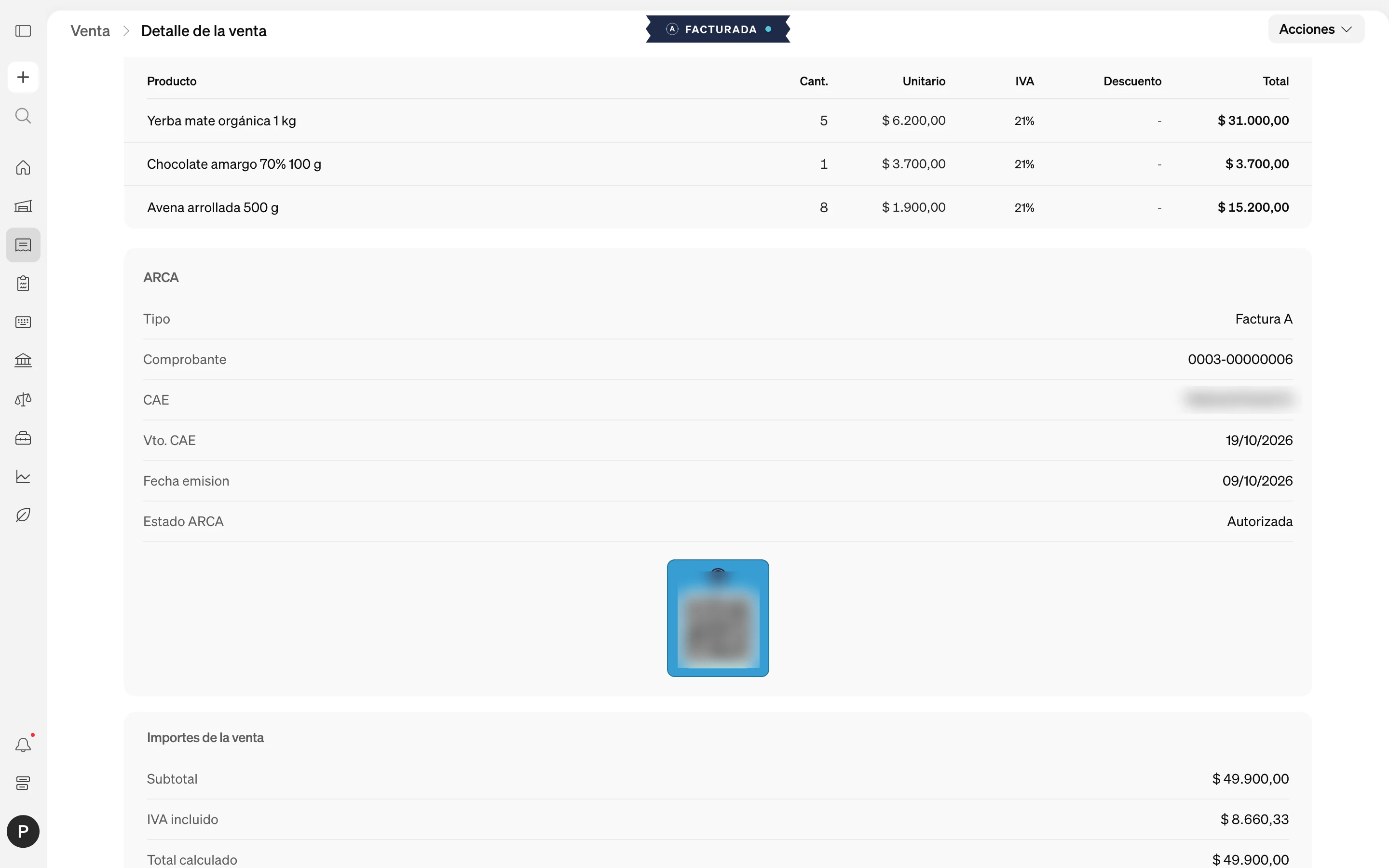The image size is (1389, 868).
Task: Click unit price $ 3.700,00
Action: click(x=913, y=164)
